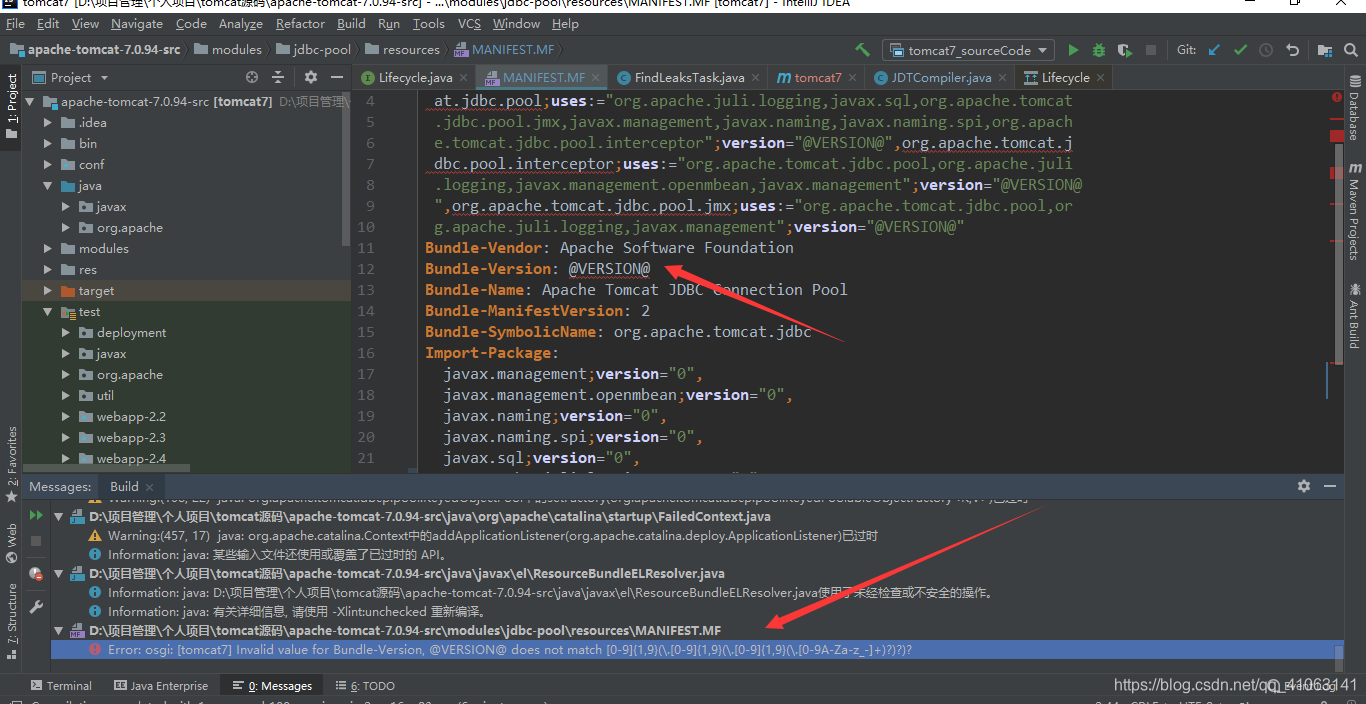The image size is (1366, 704).
Task: Open the VCS menu
Action: pos(469,23)
